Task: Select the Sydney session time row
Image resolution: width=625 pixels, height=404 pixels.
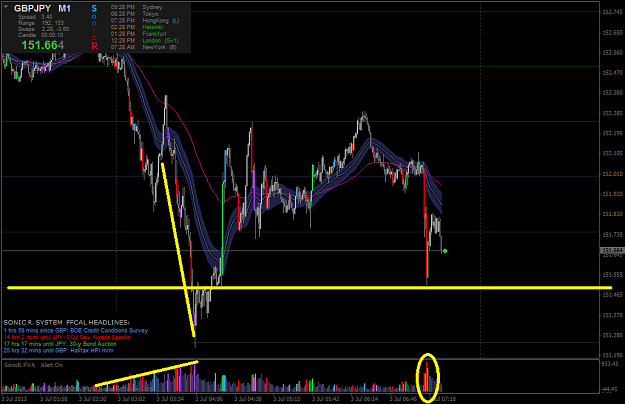Action: coord(136,7)
